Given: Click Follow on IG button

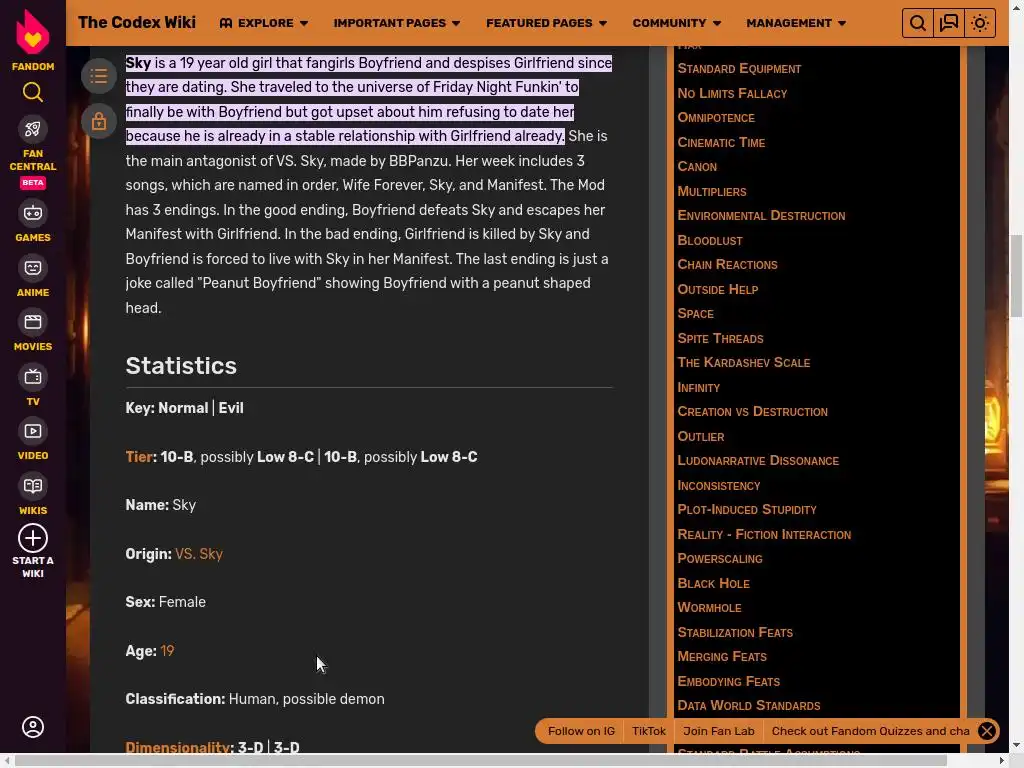Looking at the screenshot, I should click(x=581, y=731).
